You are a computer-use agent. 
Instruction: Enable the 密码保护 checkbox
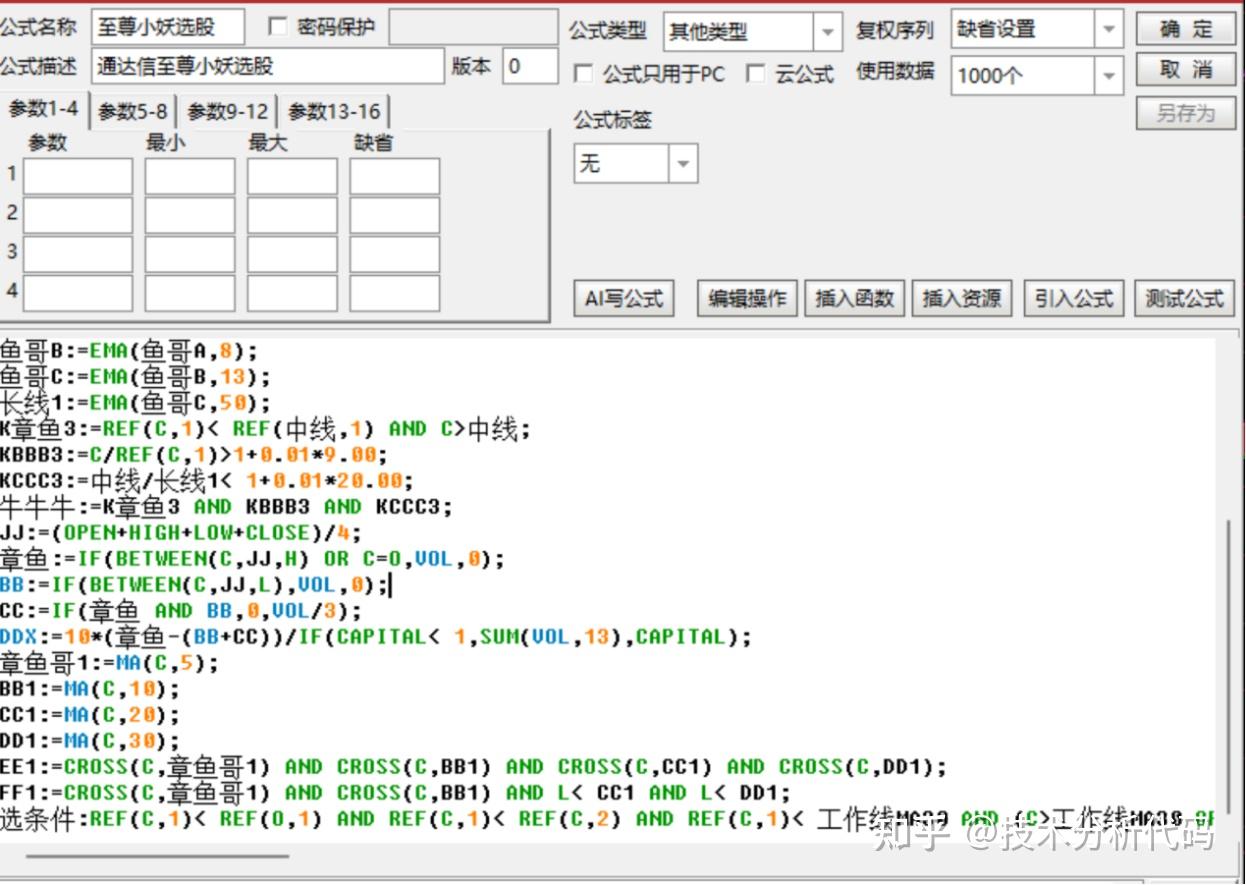(278, 27)
